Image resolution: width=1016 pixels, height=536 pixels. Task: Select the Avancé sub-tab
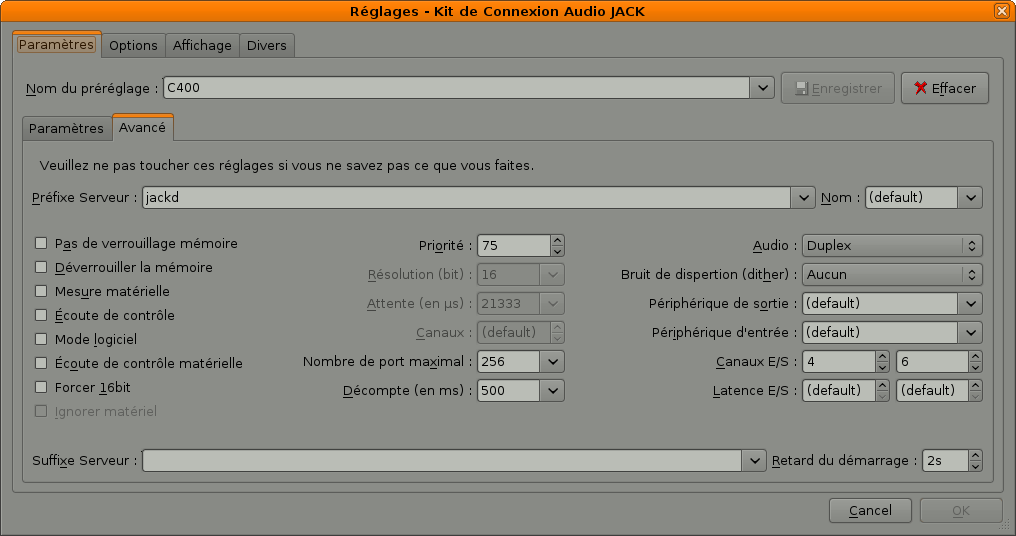click(143, 127)
